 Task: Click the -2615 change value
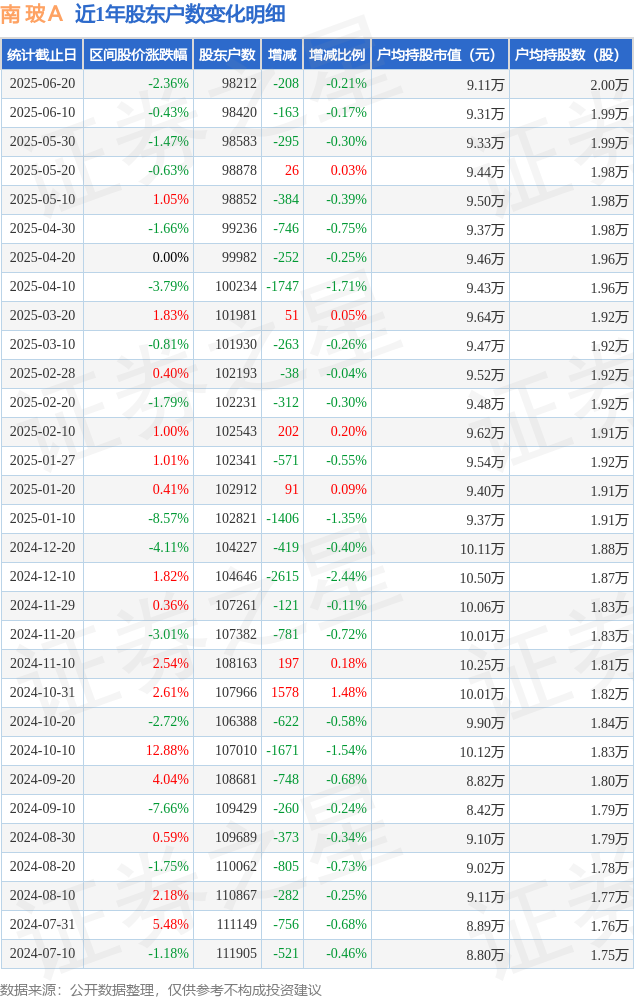(x=282, y=576)
